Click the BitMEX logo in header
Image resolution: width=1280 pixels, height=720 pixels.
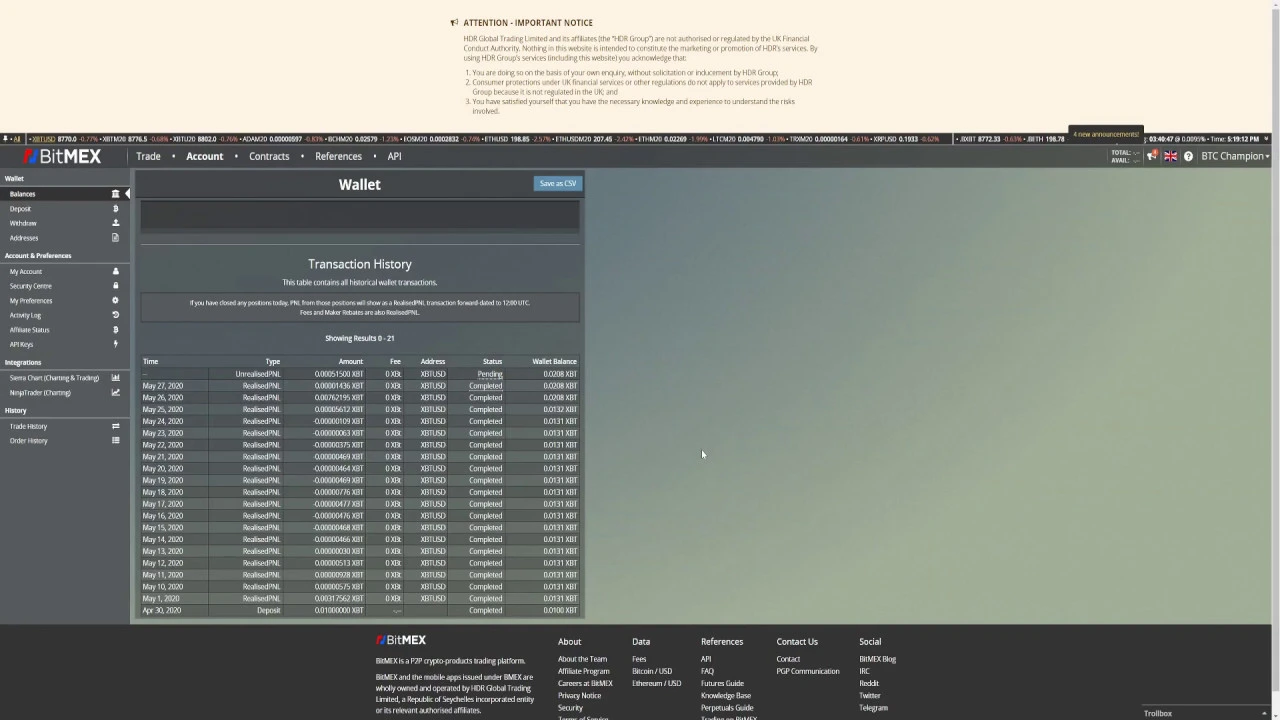(61, 156)
